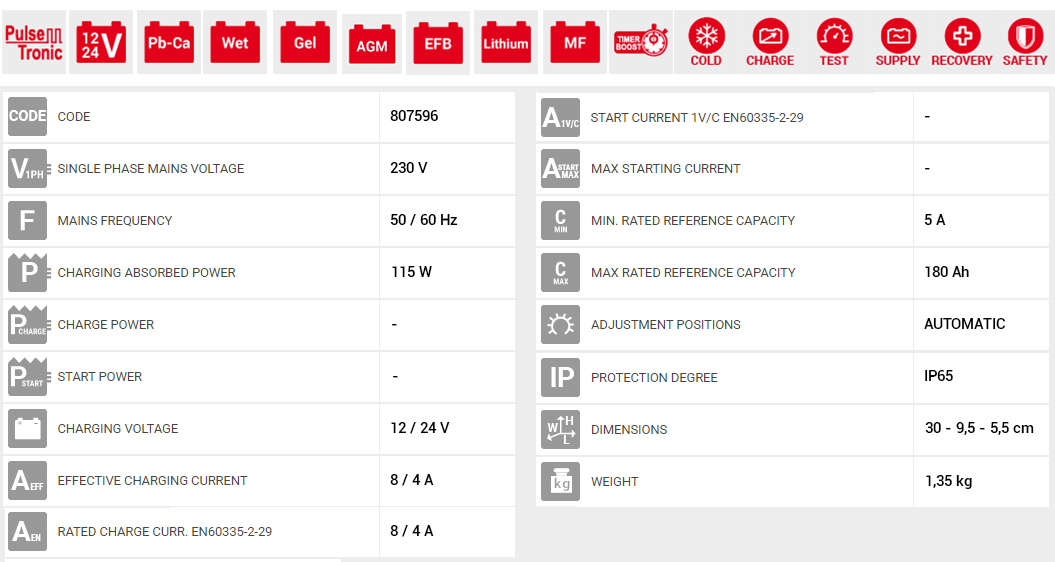Select the MF battery icon
The height and width of the screenshot is (562, 1055).
click(575, 43)
